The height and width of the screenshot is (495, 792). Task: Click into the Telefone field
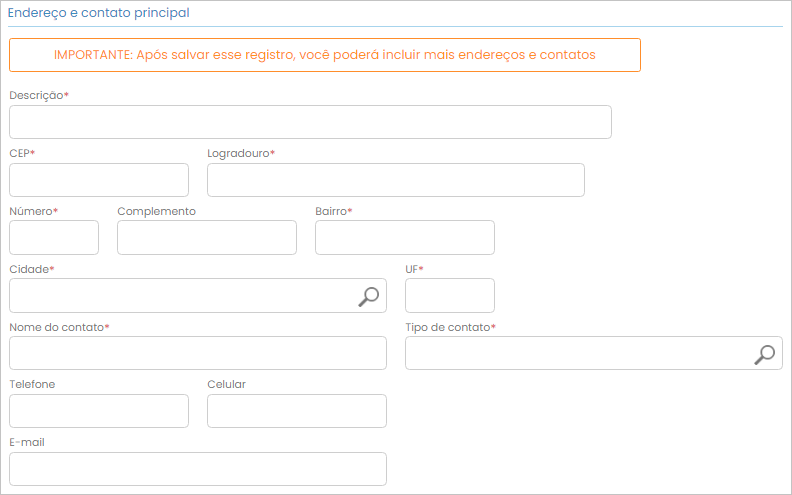click(99, 411)
